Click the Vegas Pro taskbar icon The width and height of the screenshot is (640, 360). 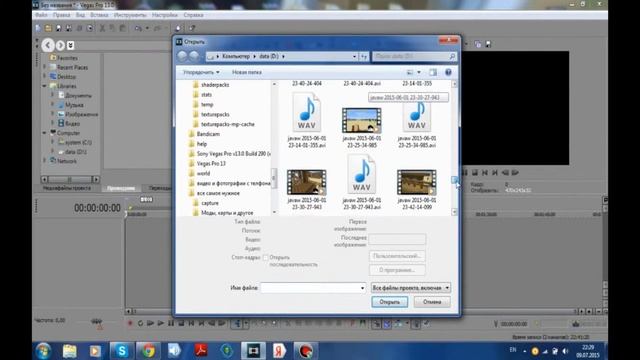(x=253, y=351)
